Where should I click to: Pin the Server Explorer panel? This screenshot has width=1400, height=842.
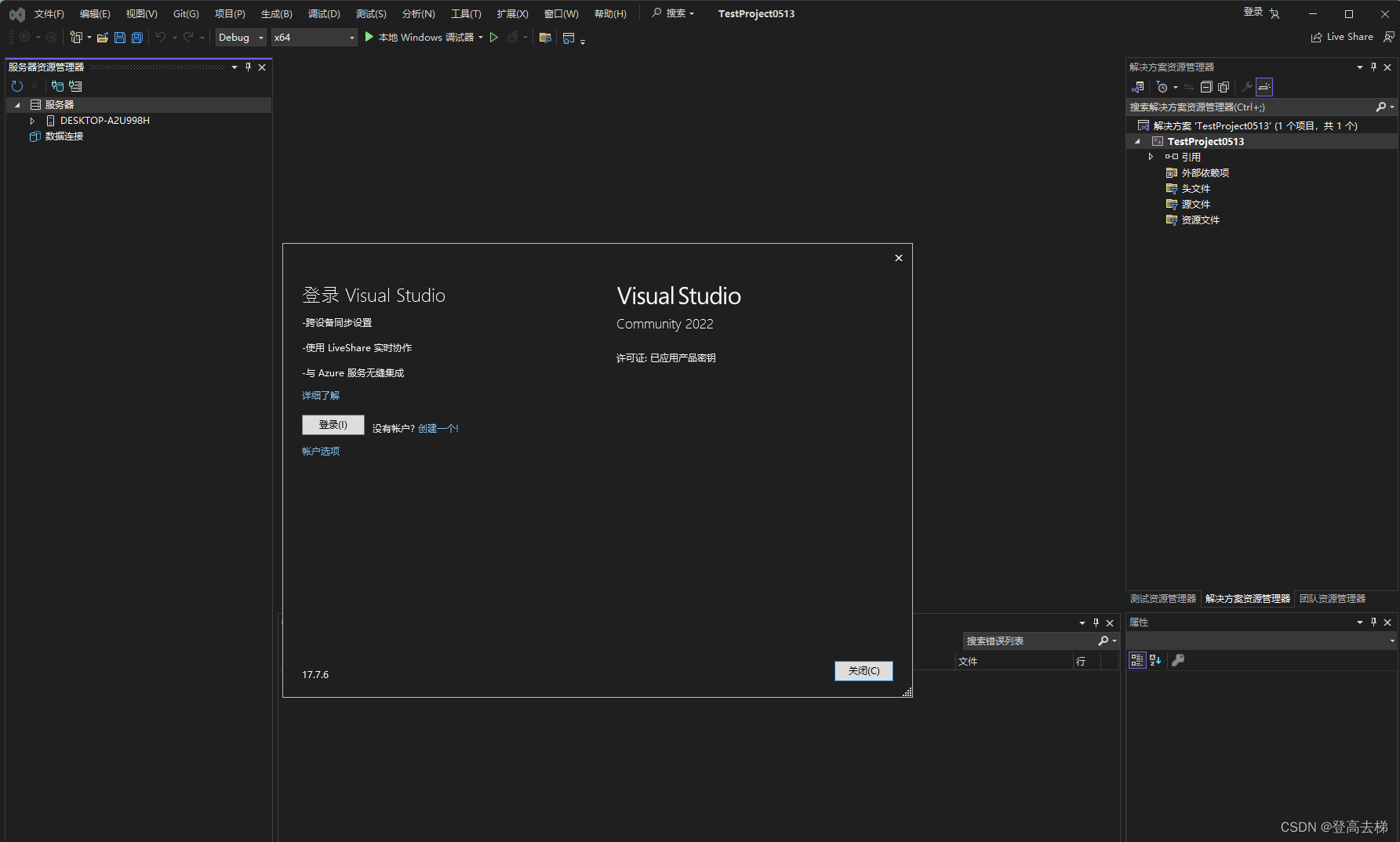click(248, 67)
